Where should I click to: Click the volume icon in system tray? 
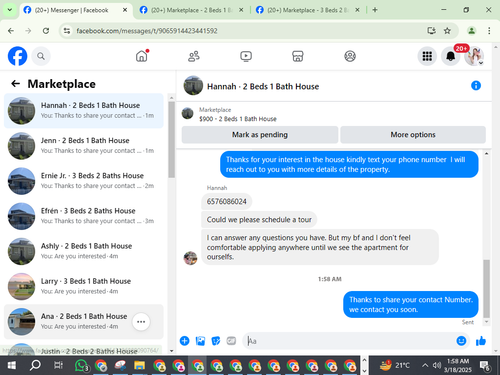click(x=436, y=366)
